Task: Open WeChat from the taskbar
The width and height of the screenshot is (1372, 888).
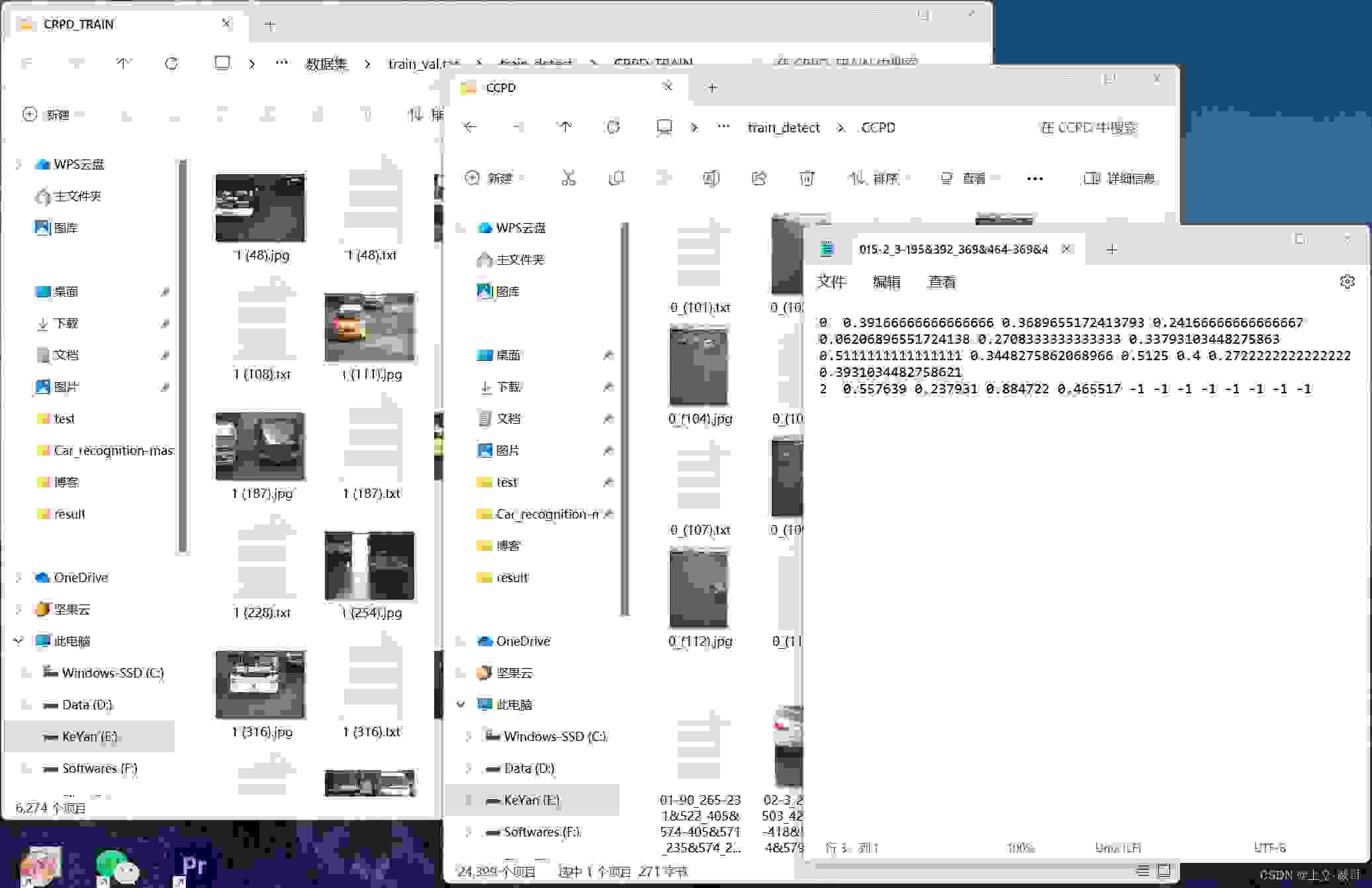Action: pos(117,866)
